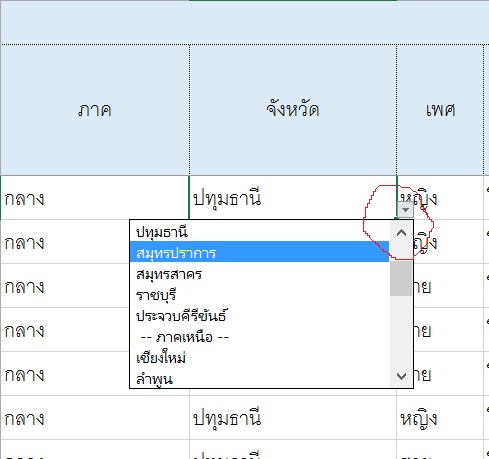This screenshot has height=459, width=489.
Task: Click the dropdown list scrollbar thumb
Action: pos(401,278)
